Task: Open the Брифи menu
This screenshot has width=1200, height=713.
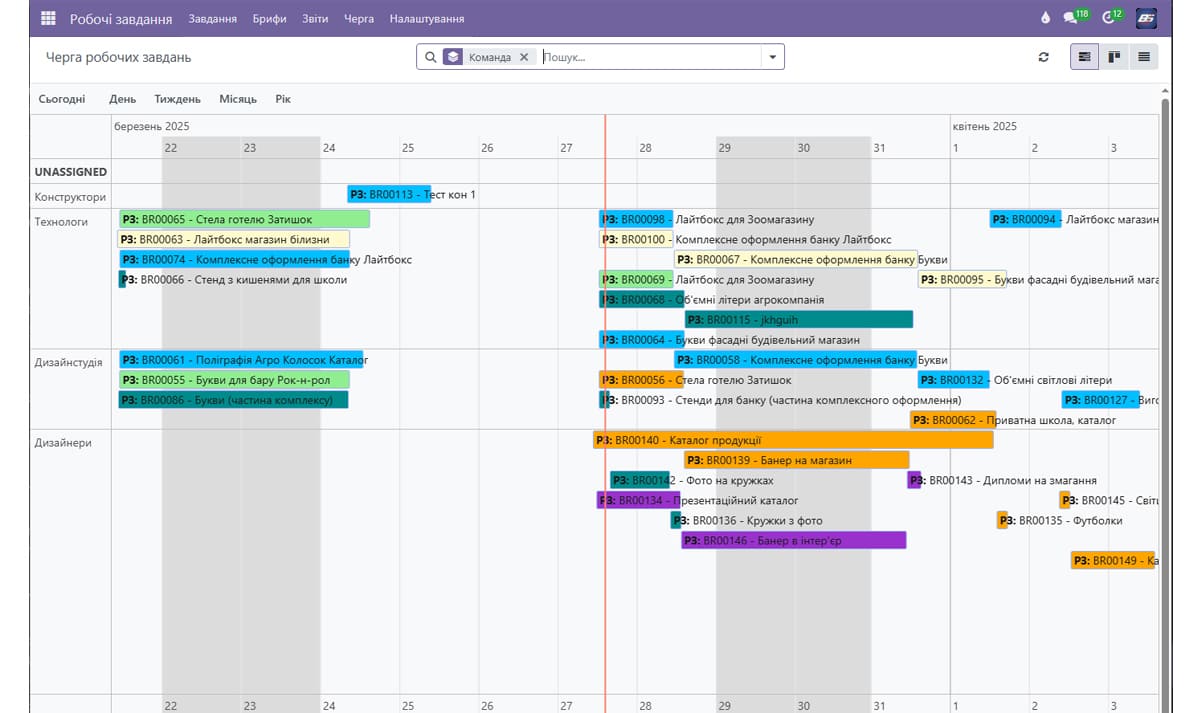Action: (x=269, y=19)
